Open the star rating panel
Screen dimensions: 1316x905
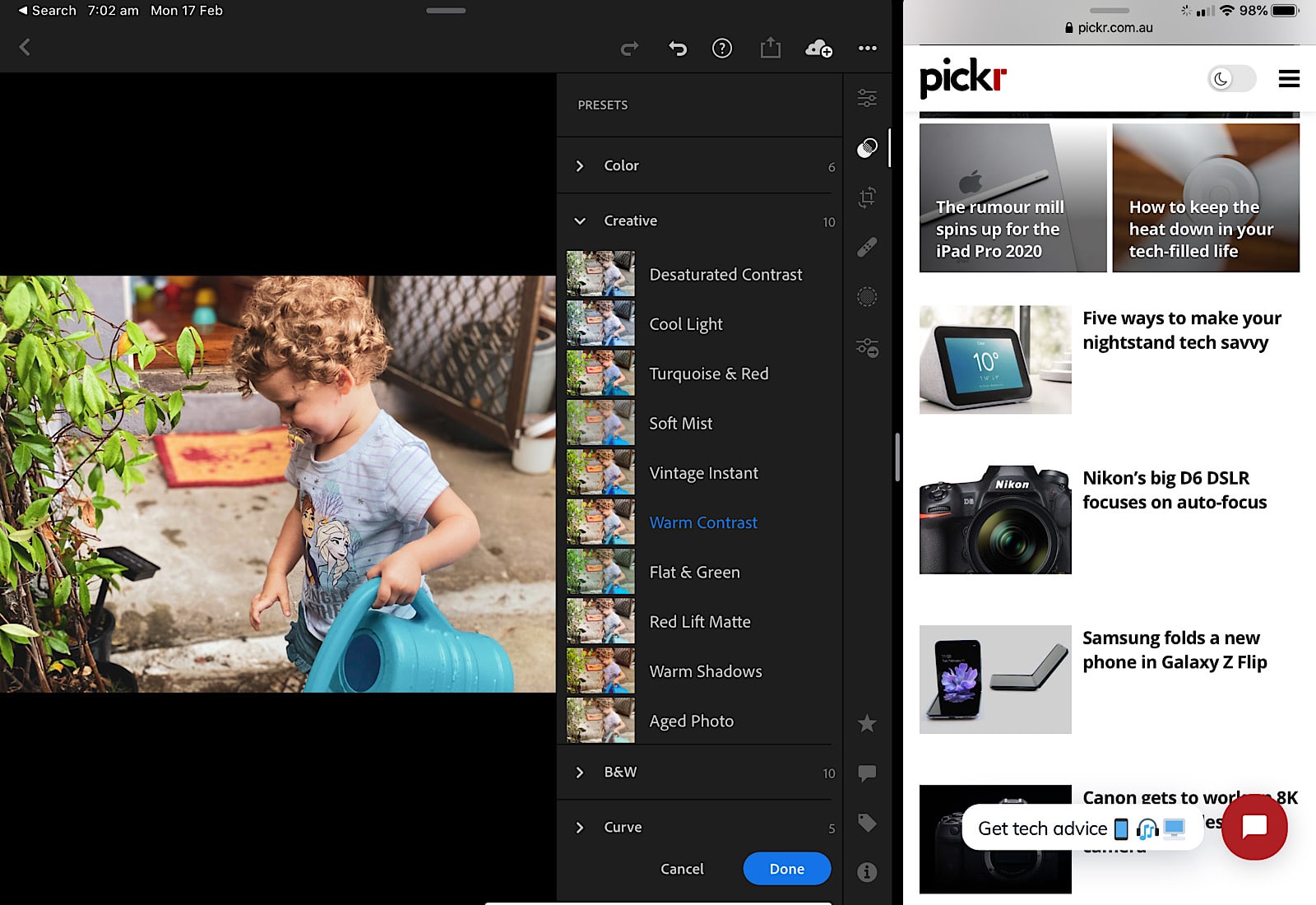[867, 723]
